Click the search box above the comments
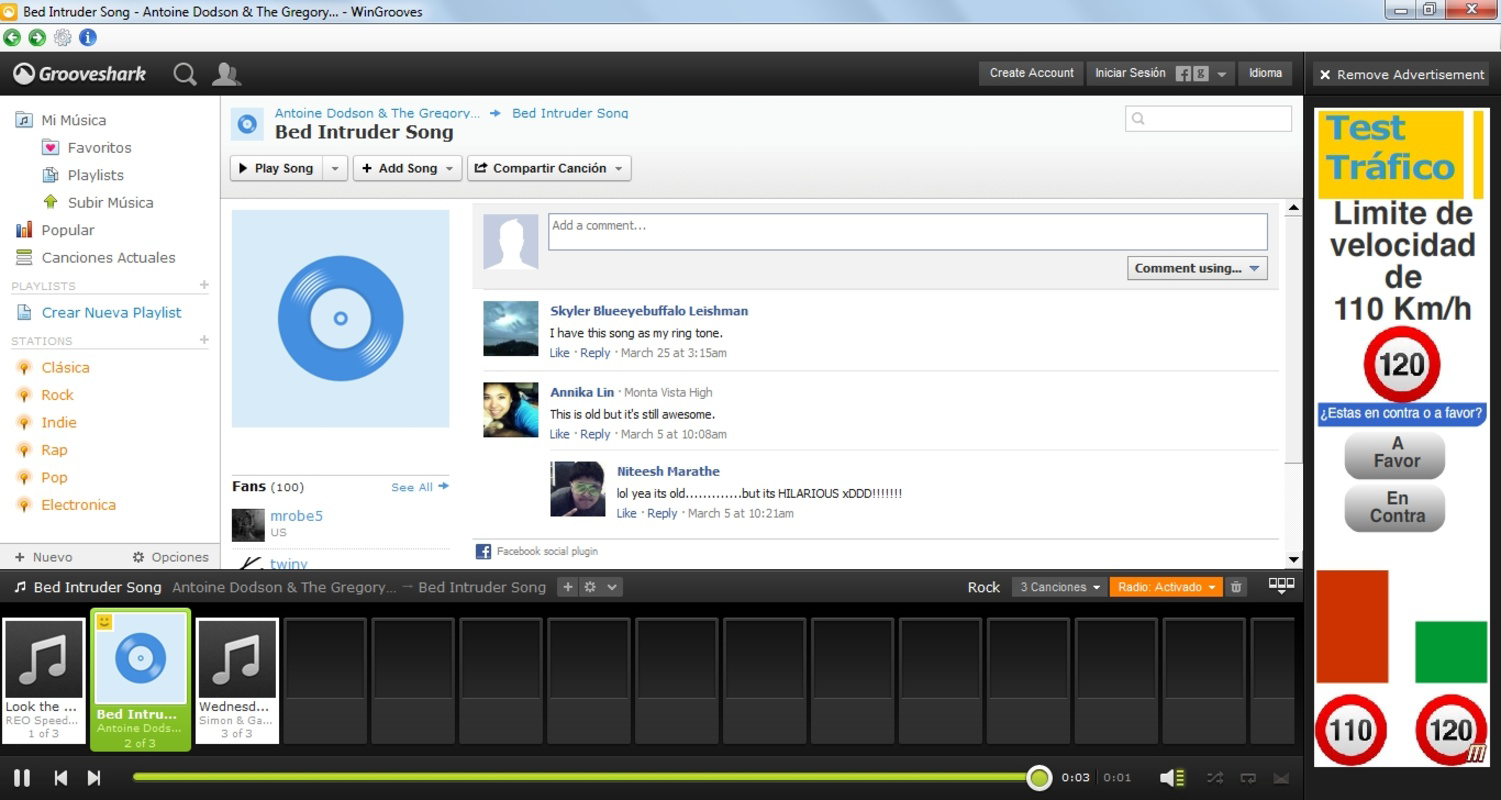Image resolution: width=1501 pixels, height=800 pixels. (1208, 119)
